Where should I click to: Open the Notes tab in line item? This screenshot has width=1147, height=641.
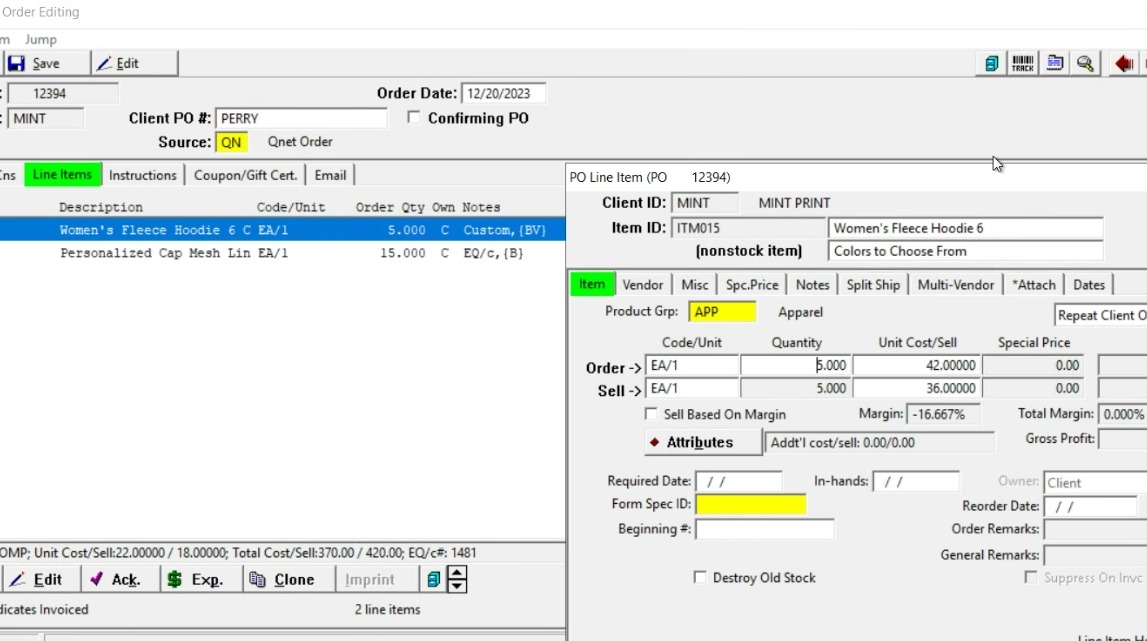pos(813,285)
